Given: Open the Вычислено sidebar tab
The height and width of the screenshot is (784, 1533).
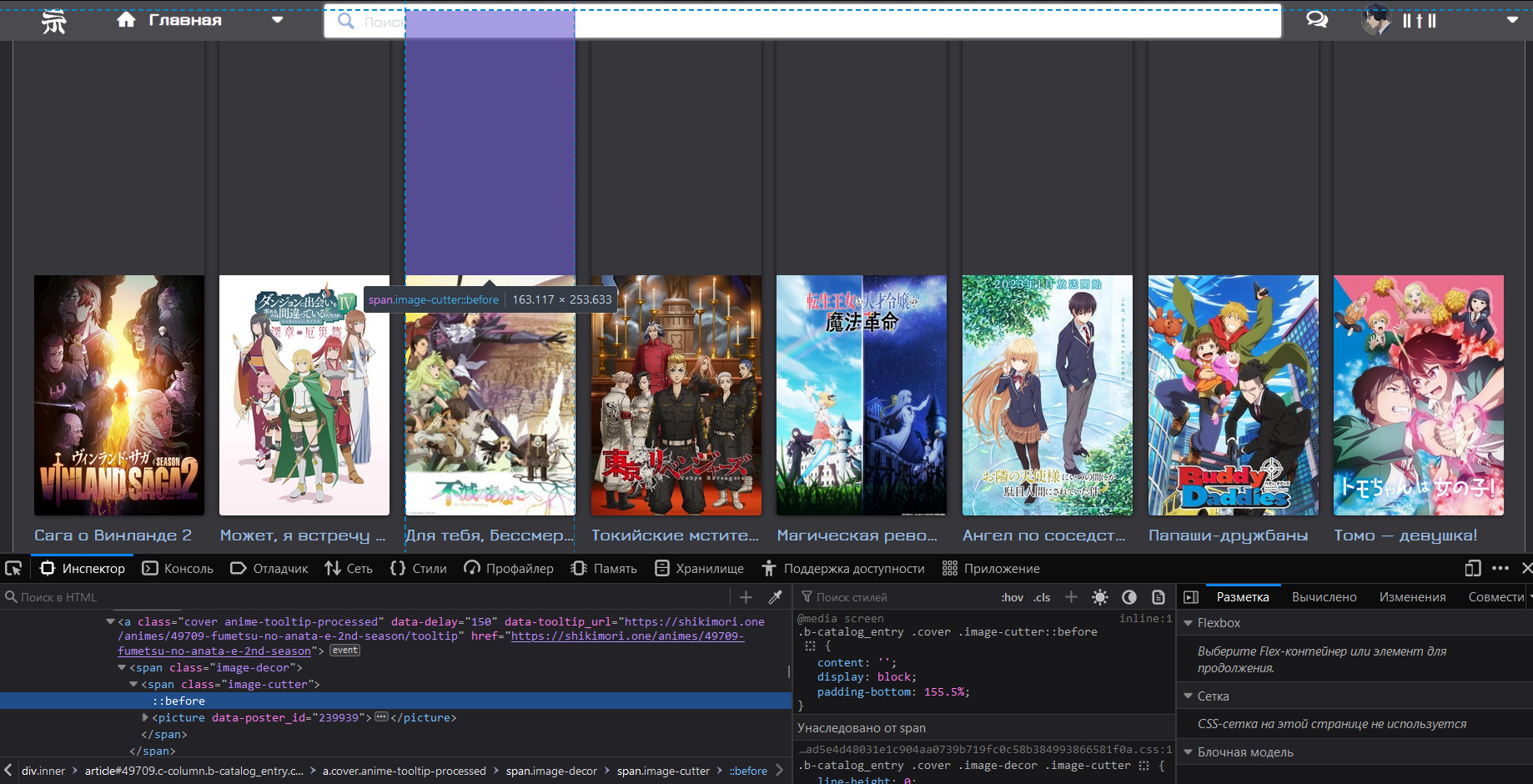Looking at the screenshot, I should (1324, 597).
